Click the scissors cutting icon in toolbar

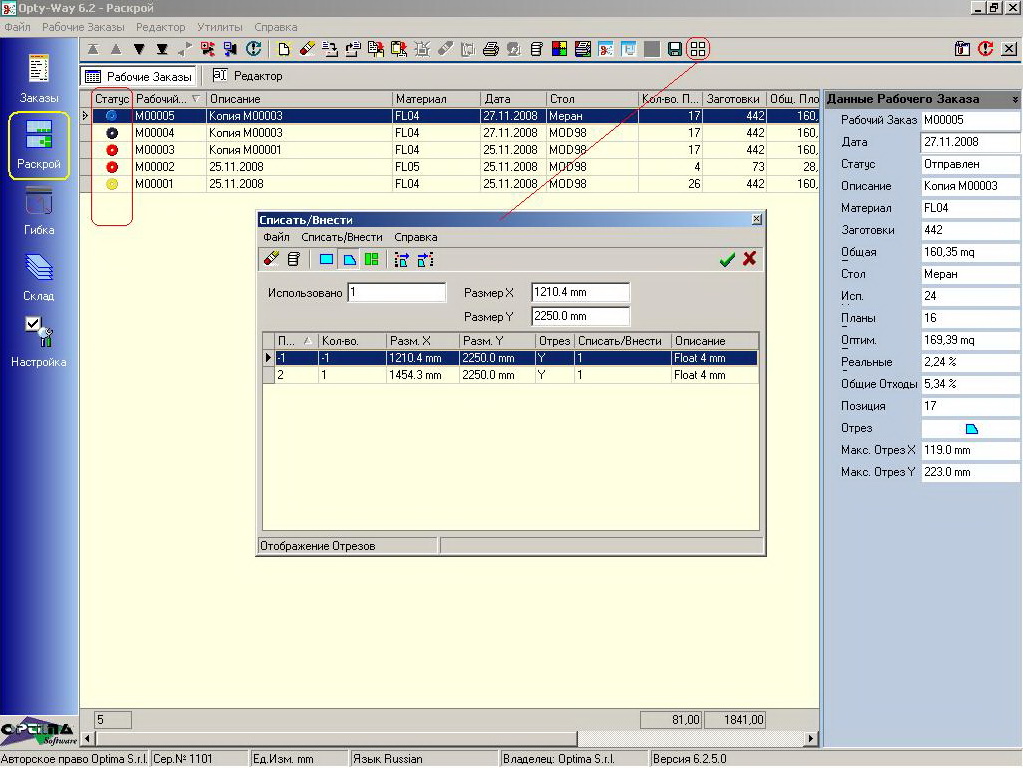(605, 49)
